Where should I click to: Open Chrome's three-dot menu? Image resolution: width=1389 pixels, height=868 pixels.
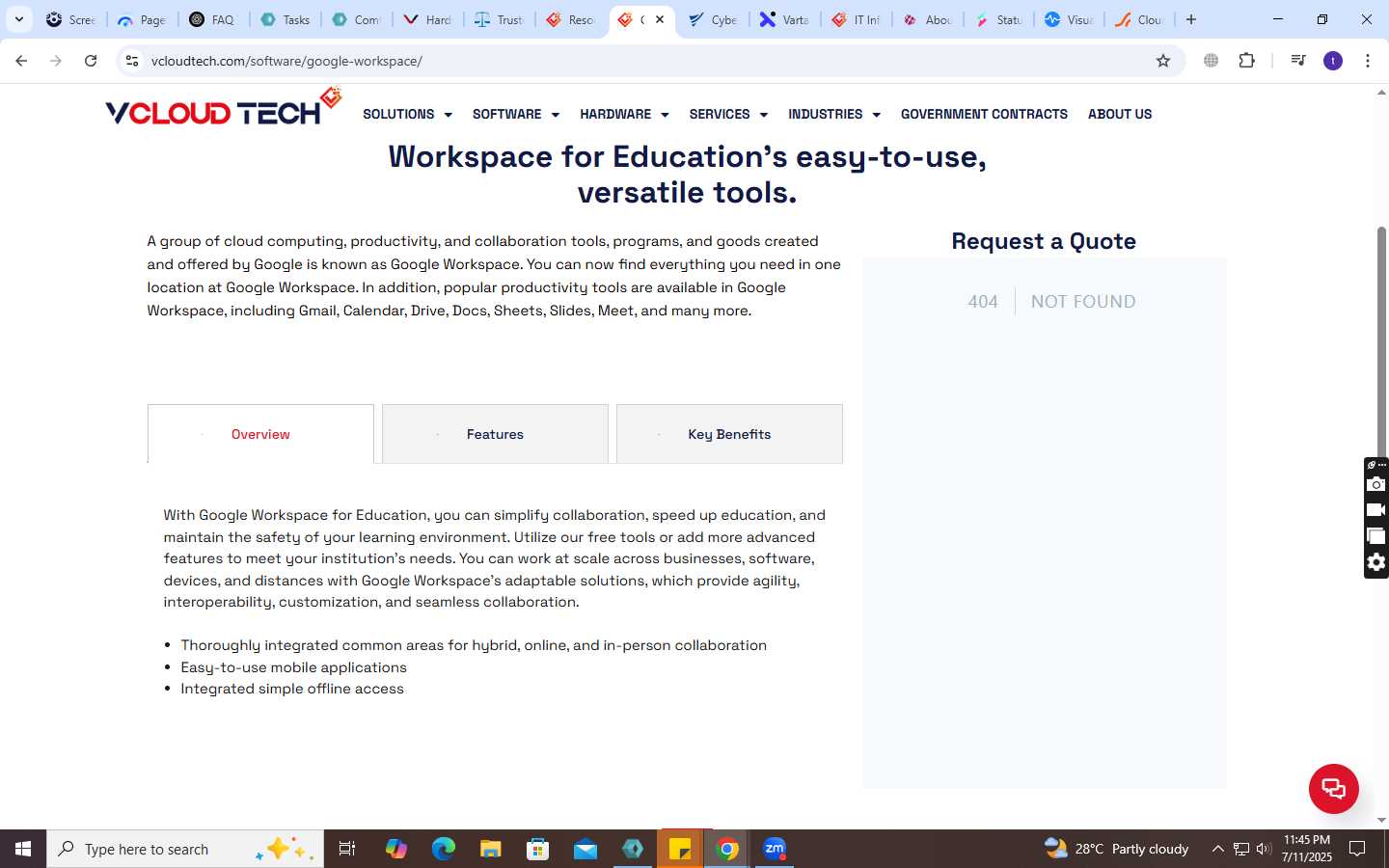1368,61
